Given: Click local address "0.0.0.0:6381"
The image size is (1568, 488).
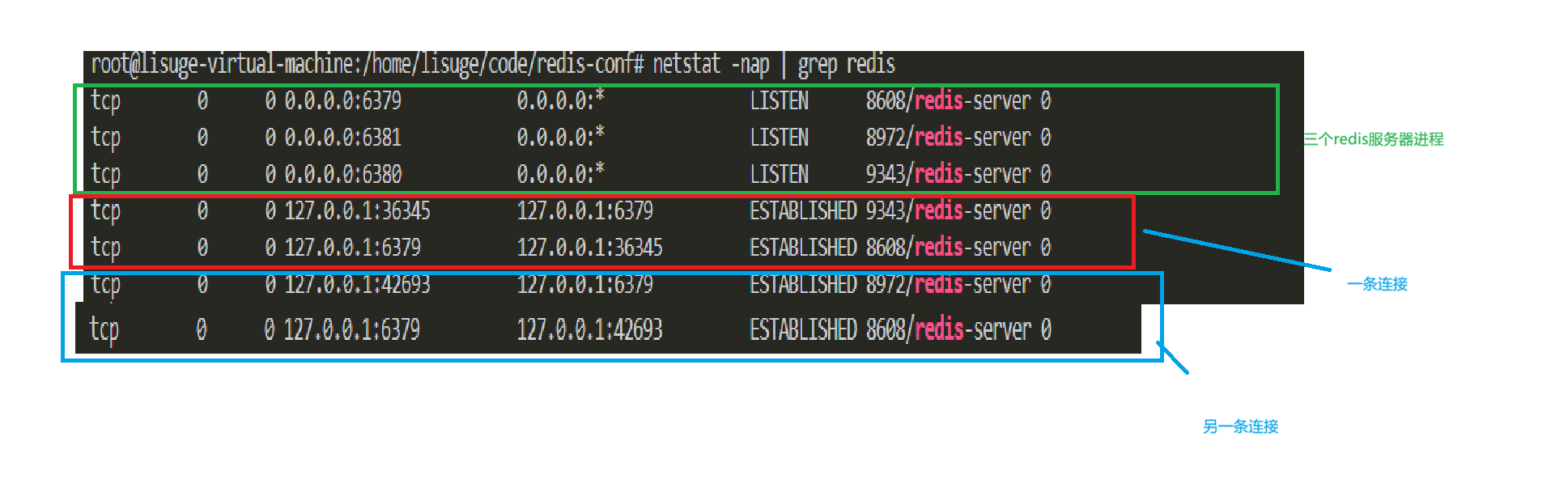Looking at the screenshot, I should pos(343,137).
